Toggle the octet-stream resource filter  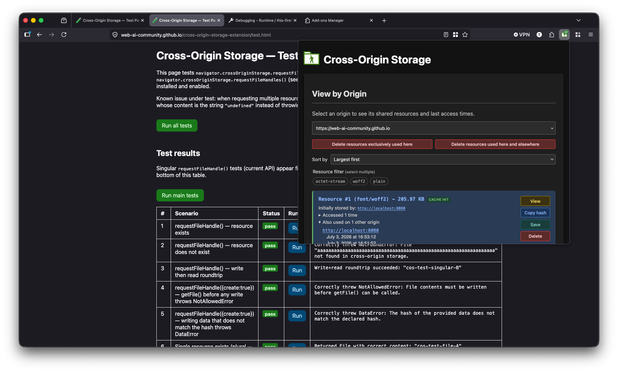(x=330, y=181)
